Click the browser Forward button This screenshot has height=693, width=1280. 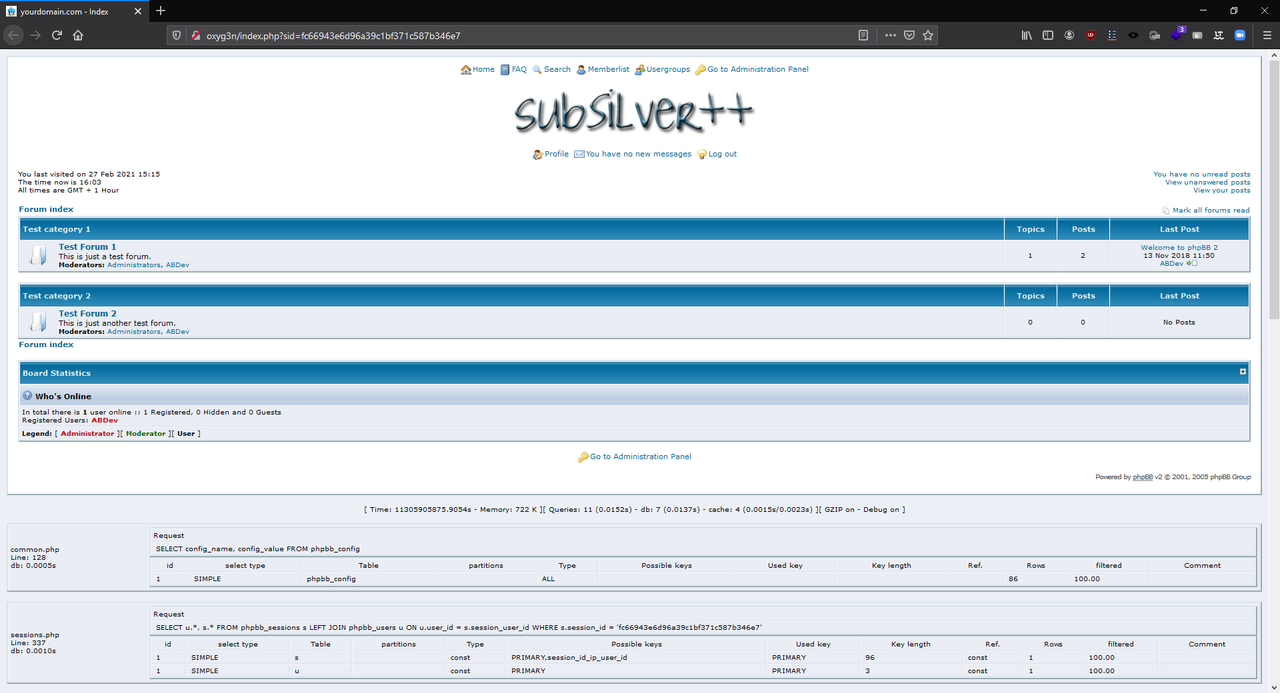click(x=36, y=35)
